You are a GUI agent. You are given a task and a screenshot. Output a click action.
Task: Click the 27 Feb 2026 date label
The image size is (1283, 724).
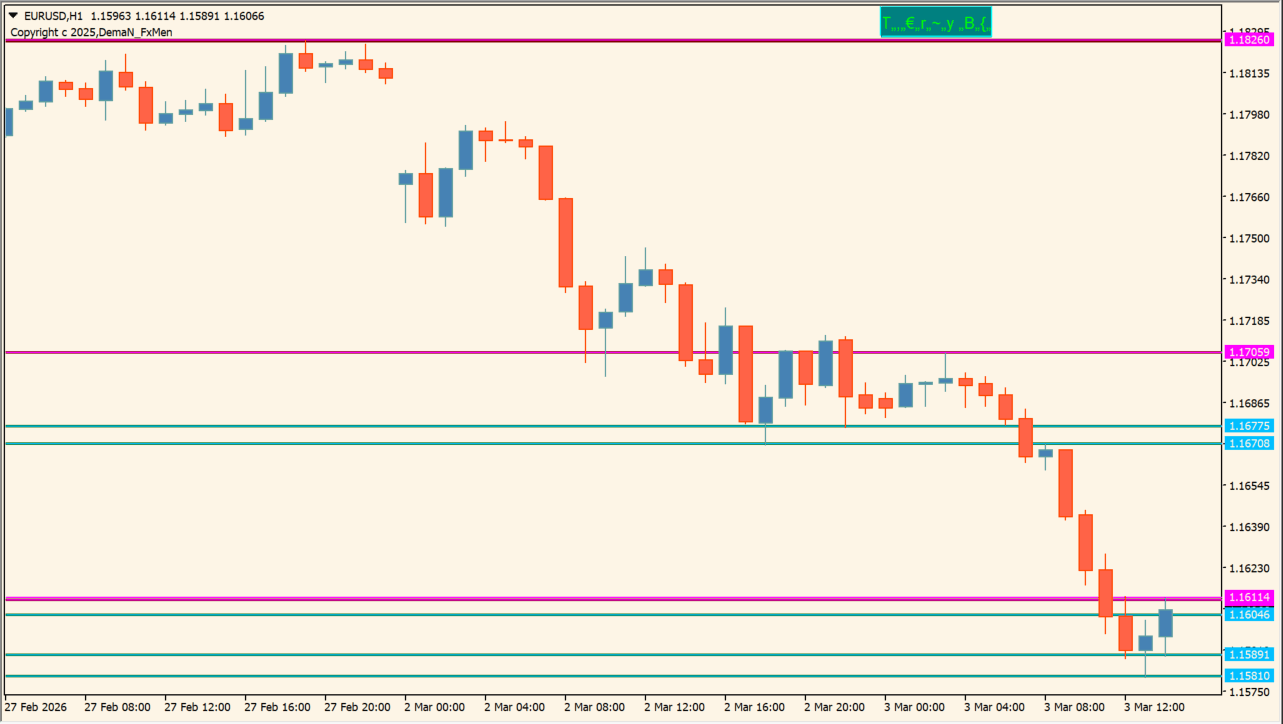coord(37,707)
